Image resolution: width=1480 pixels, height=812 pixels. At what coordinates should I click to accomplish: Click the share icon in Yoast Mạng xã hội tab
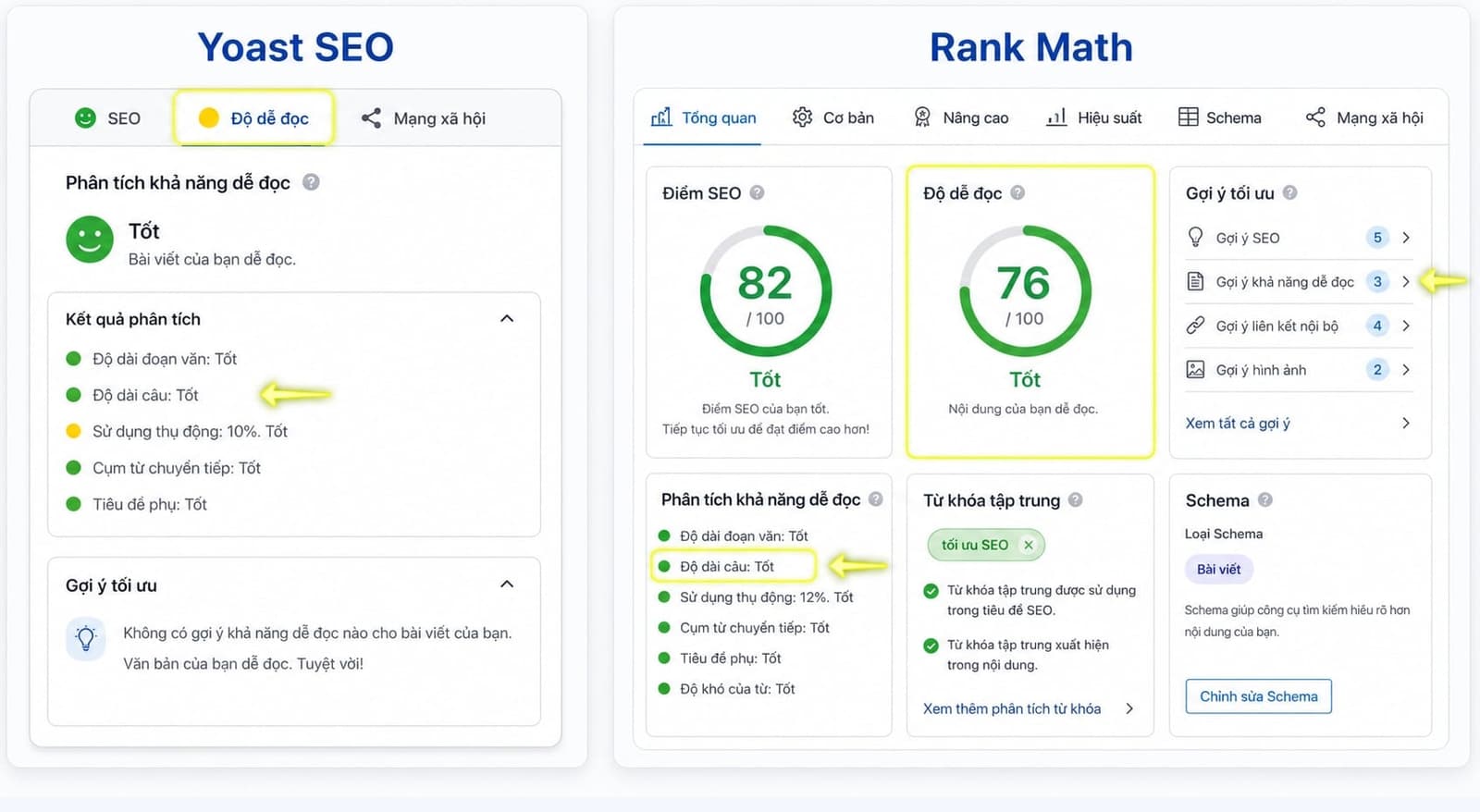(371, 117)
